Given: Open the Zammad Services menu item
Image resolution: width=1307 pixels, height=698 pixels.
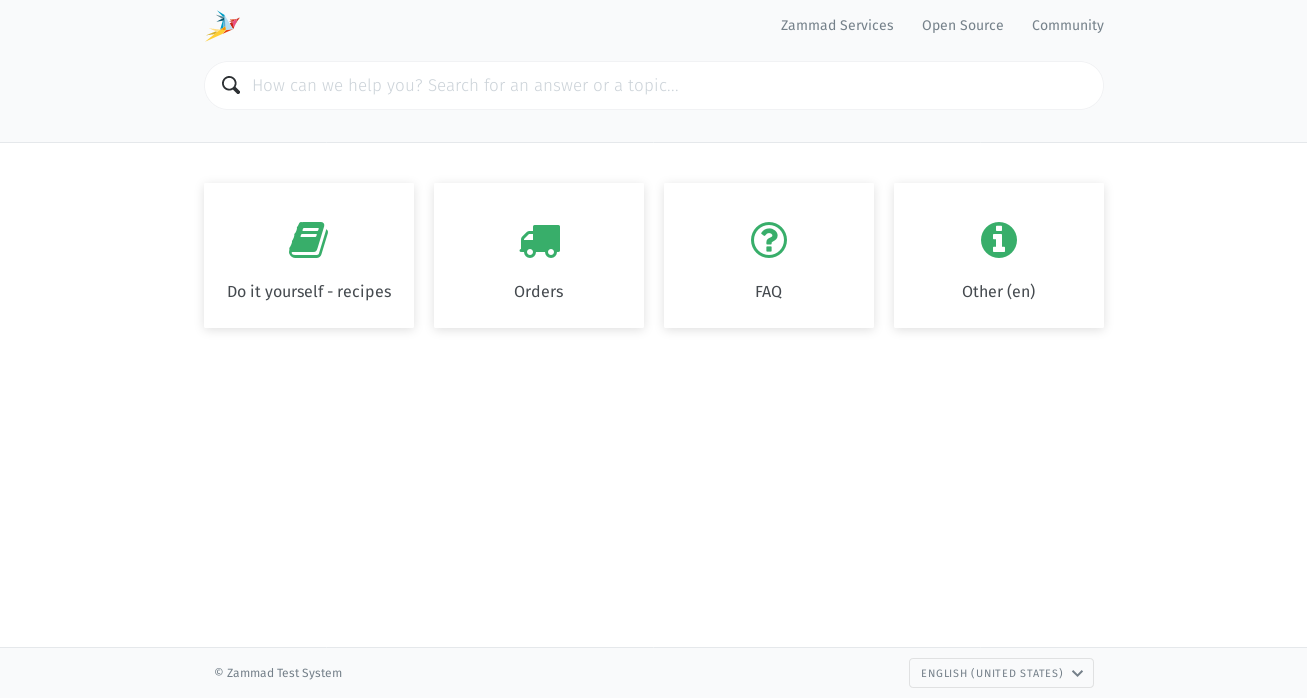Looking at the screenshot, I should (837, 25).
